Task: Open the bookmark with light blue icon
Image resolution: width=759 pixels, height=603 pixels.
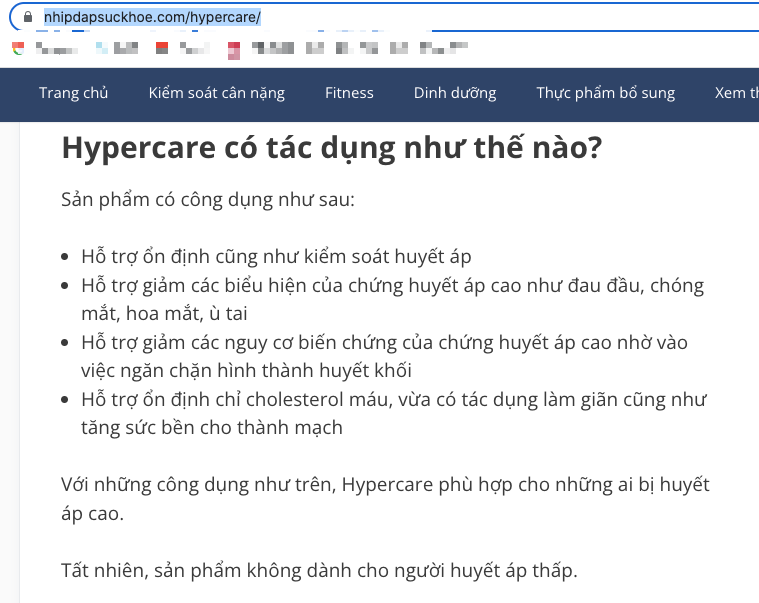Action: click(102, 48)
